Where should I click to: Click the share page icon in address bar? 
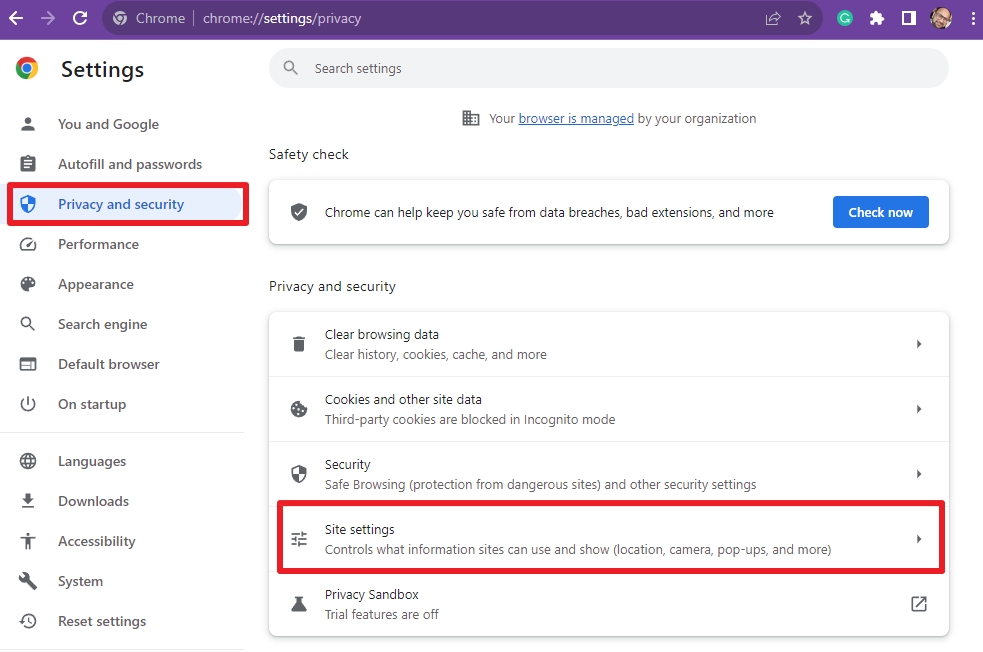click(x=773, y=18)
